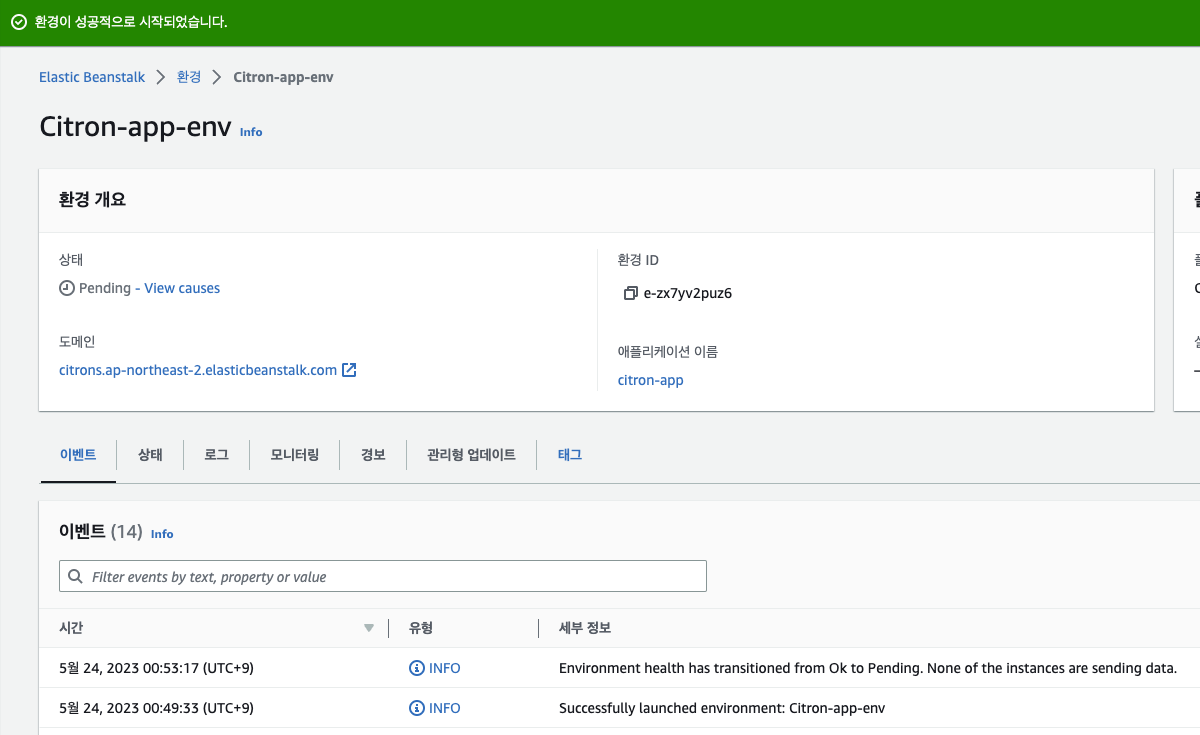Click the 유형 column header
1200x735 pixels.
pyautogui.click(x=421, y=628)
